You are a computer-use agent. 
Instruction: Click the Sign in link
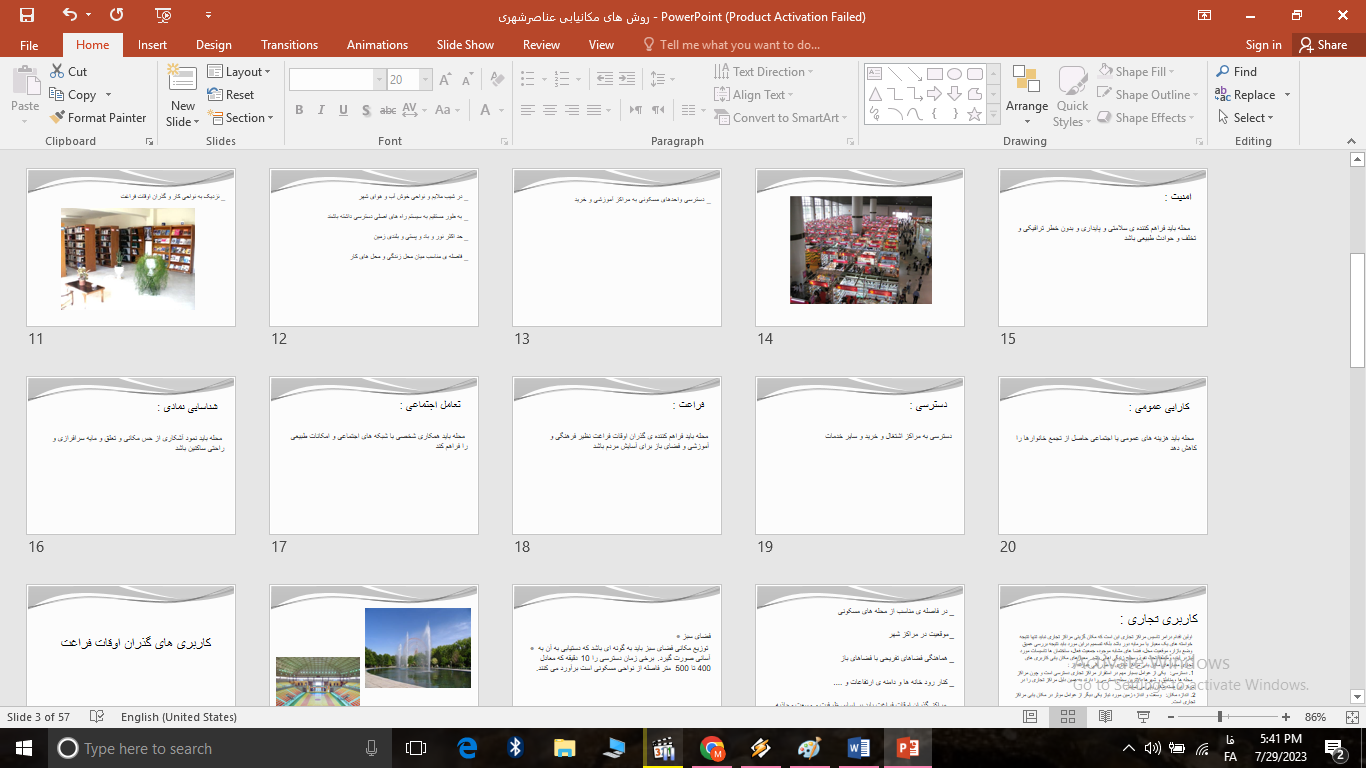point(1263,45)
